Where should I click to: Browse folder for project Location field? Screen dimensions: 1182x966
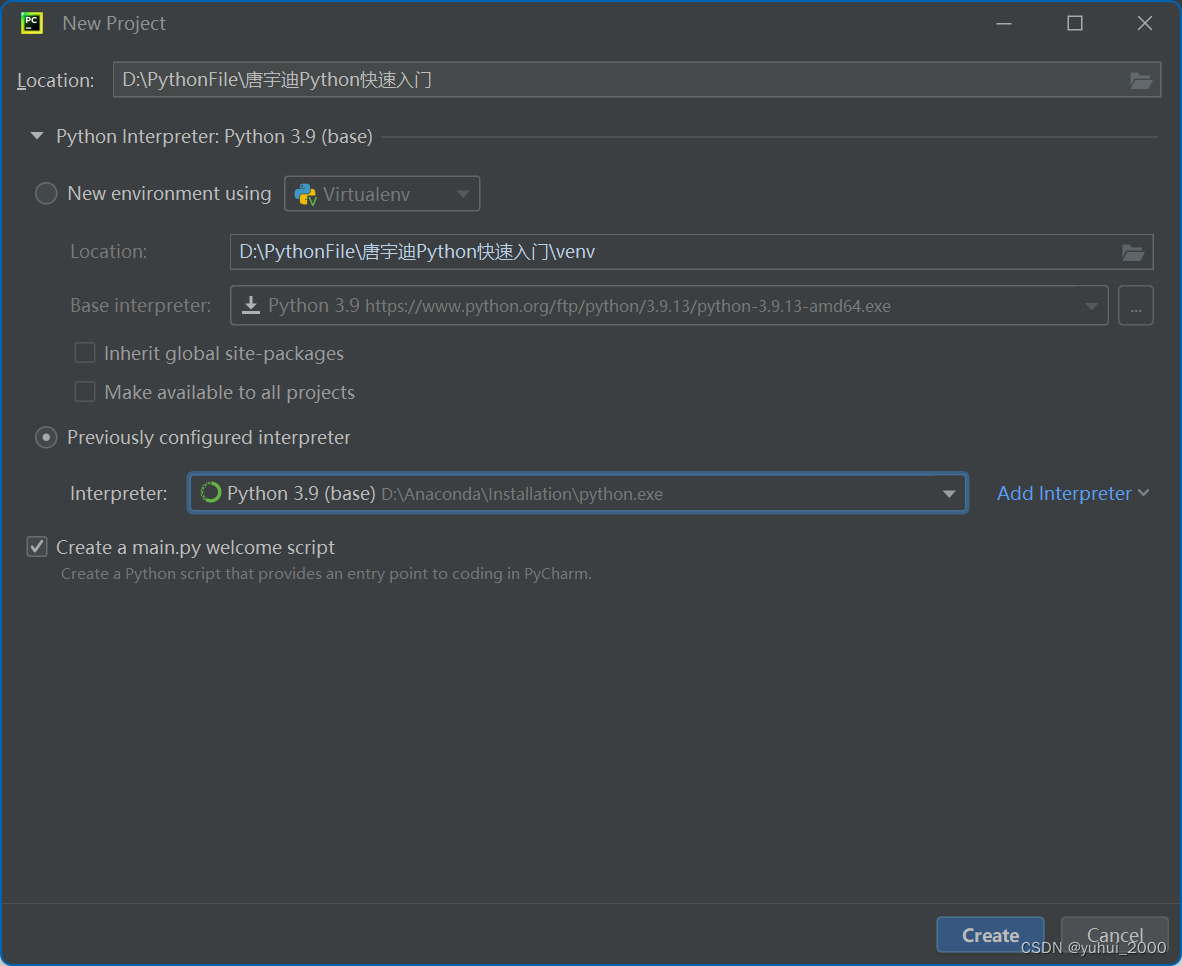1140,81
